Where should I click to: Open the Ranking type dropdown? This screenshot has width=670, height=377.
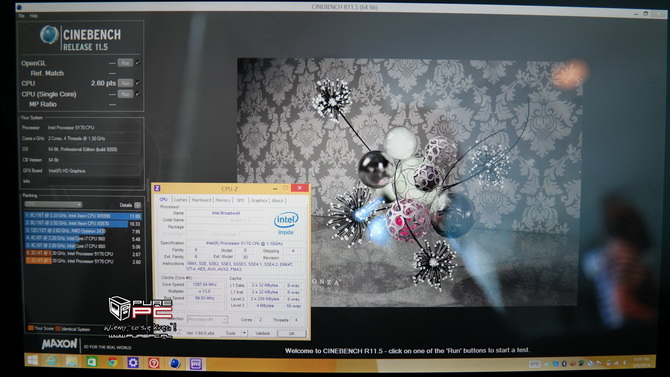tap(53, 204)
